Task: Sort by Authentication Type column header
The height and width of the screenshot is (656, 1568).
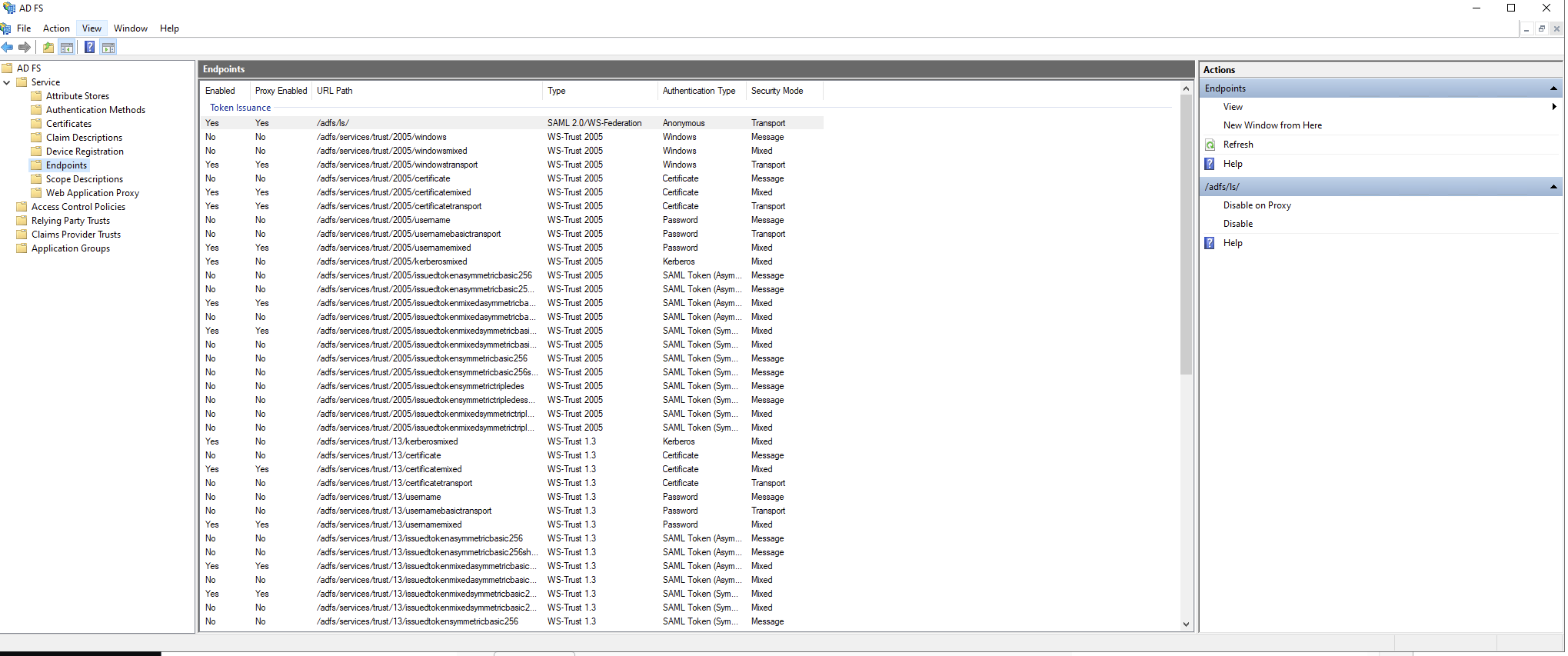Action: [701, 91]
